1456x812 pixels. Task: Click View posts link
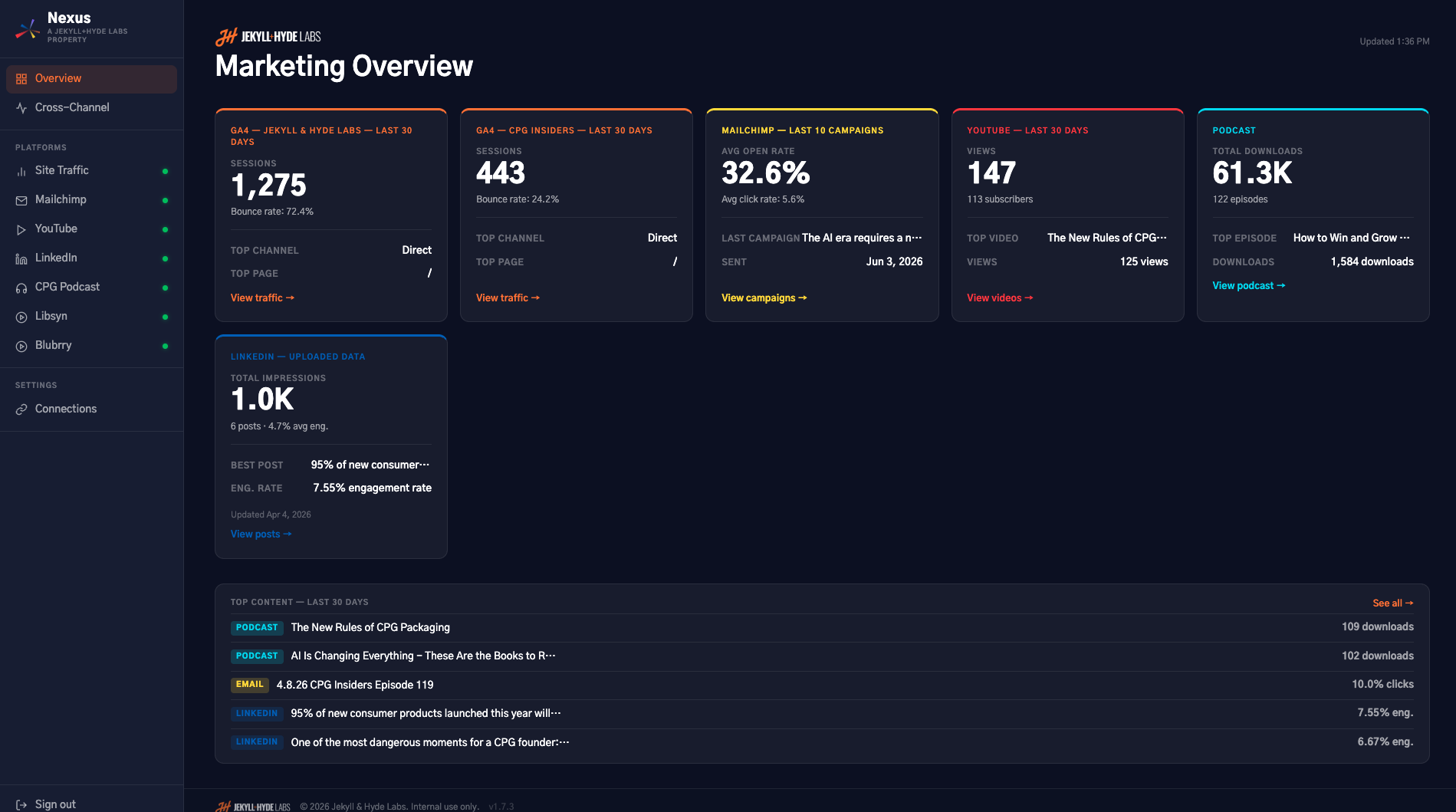pyautogui.click(x=261, y=534)
